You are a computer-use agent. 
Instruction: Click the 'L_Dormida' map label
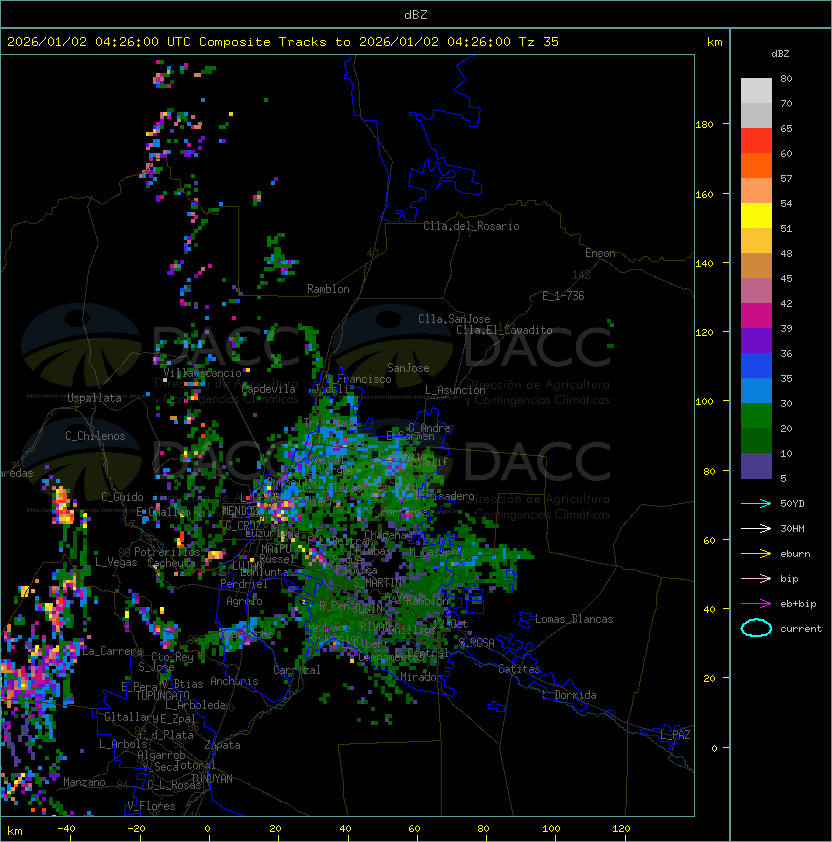click(x=569, y=695)
